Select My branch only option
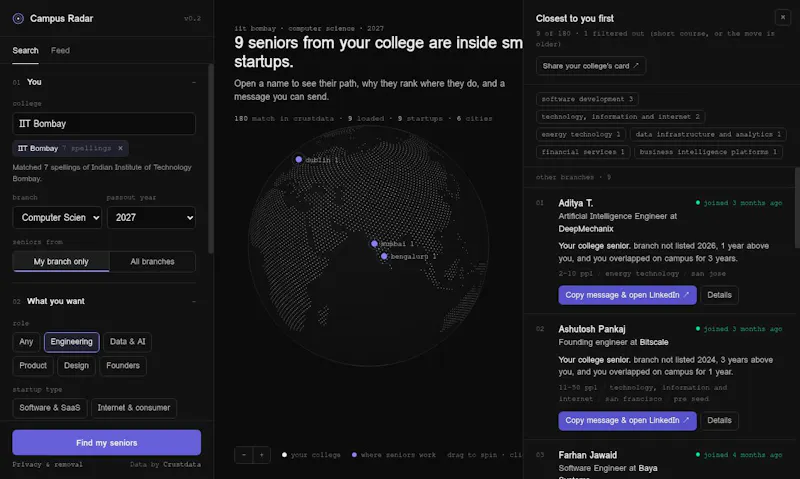 [x=61, y=262]
